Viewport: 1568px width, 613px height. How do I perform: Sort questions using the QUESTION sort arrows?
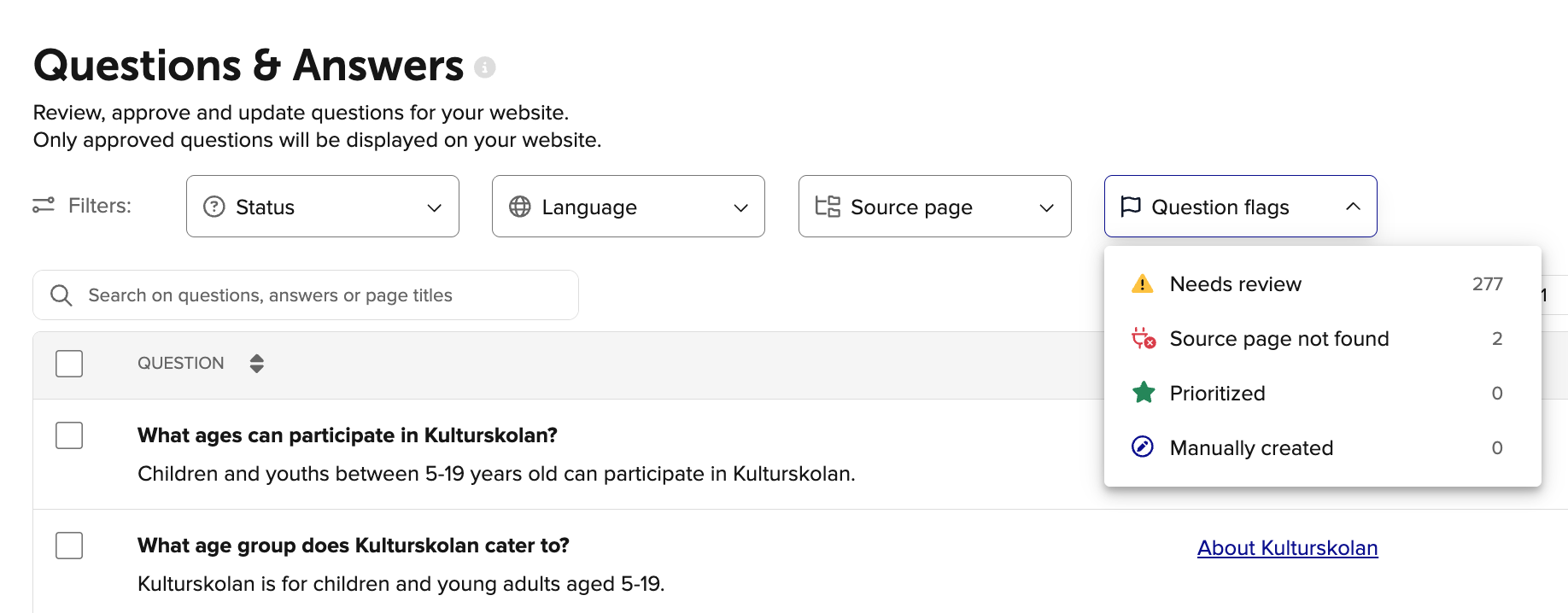tap(256, 364)
